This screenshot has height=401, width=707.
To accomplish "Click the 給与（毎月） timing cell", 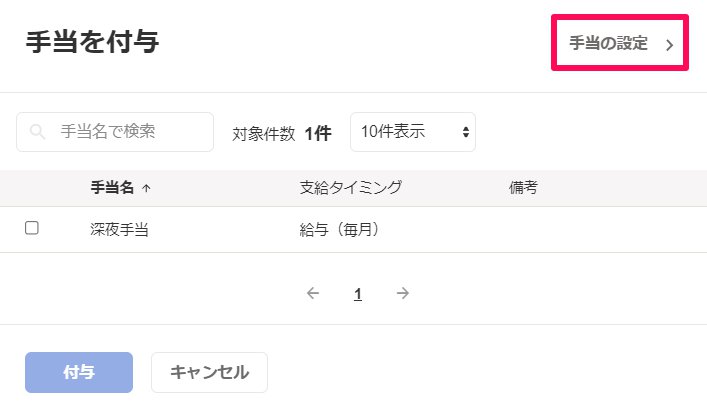I will coord(339,230).
